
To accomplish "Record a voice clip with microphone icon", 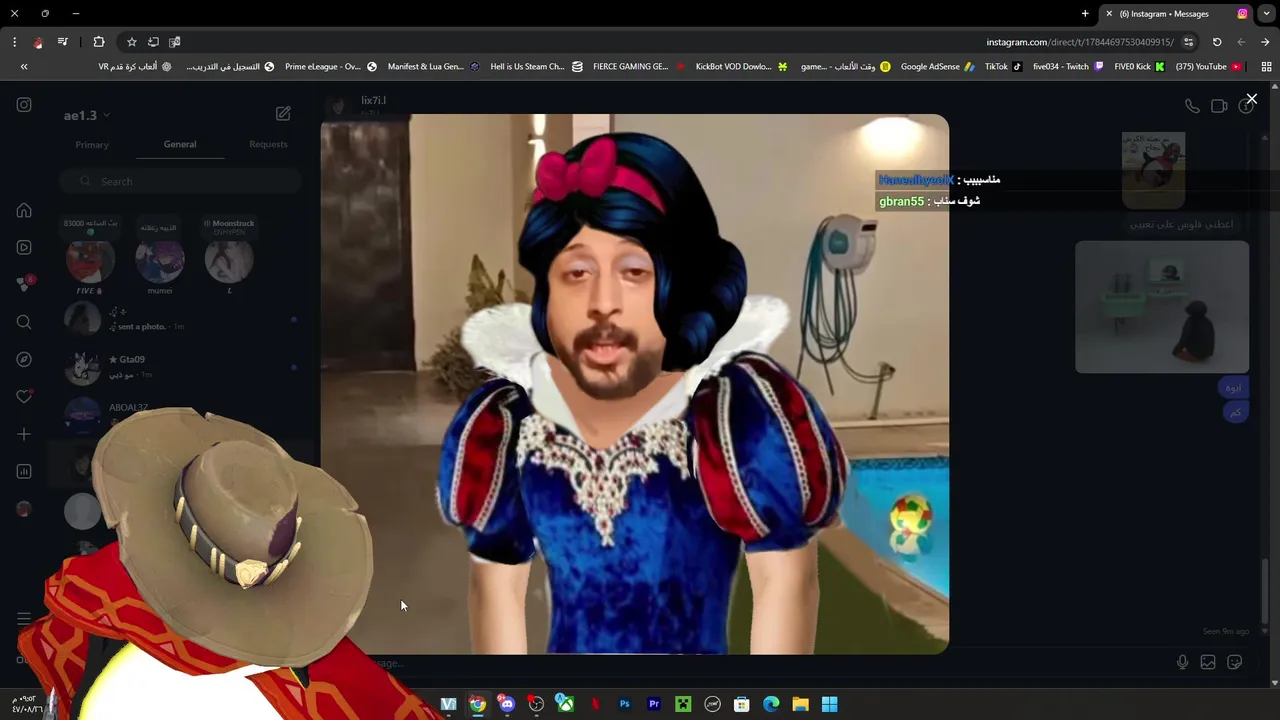I will tap(1182, 662).
